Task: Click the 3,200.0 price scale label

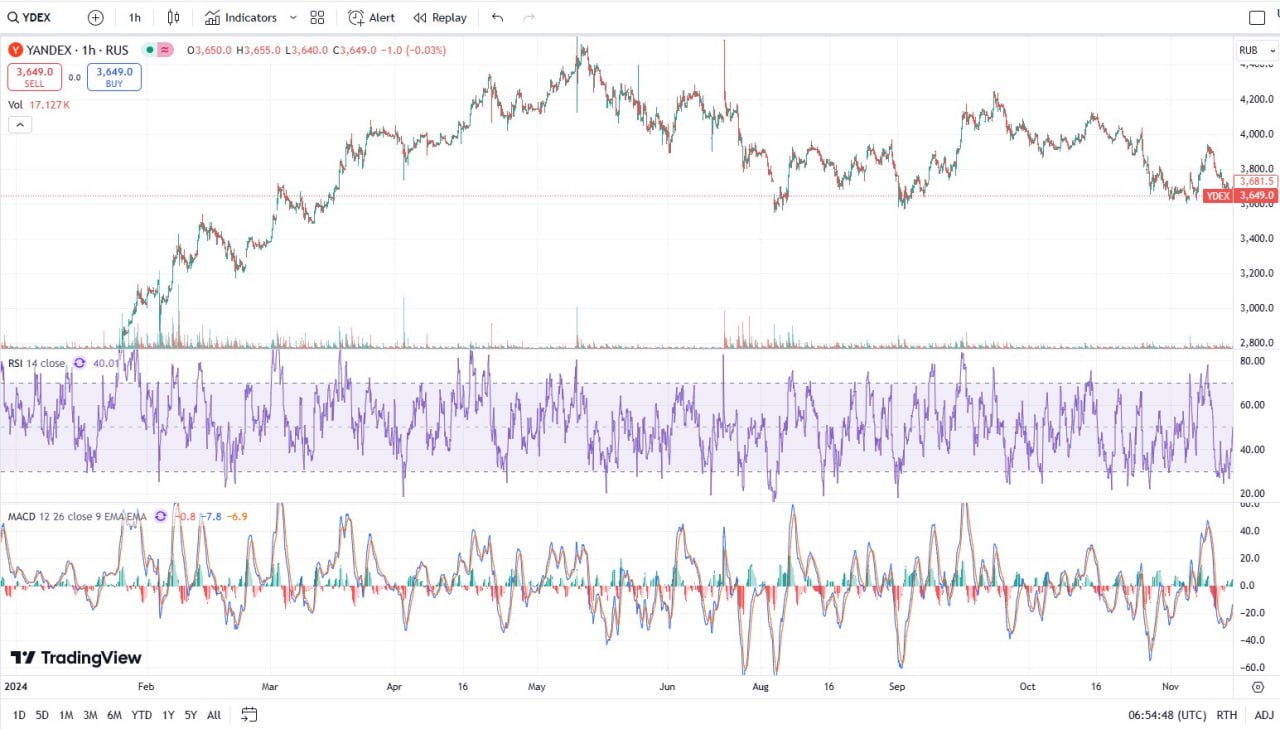Action: [1257, 273]
